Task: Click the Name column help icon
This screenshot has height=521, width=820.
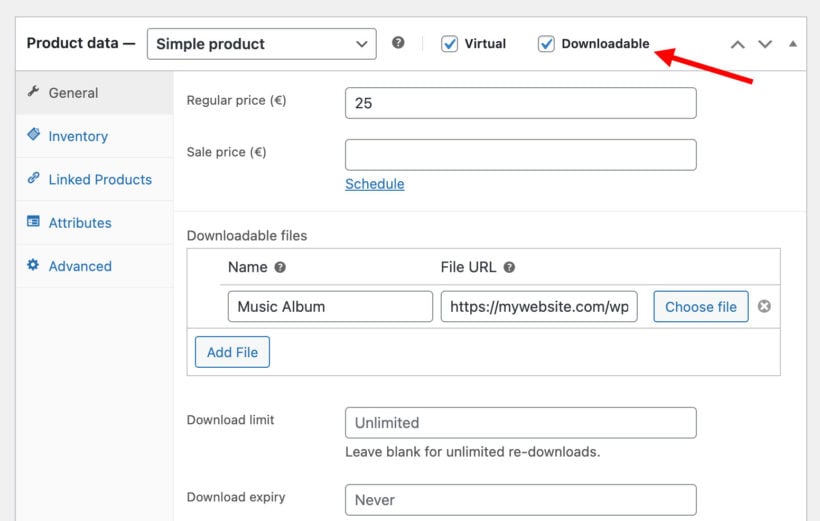Action: [x=280, y=267]
